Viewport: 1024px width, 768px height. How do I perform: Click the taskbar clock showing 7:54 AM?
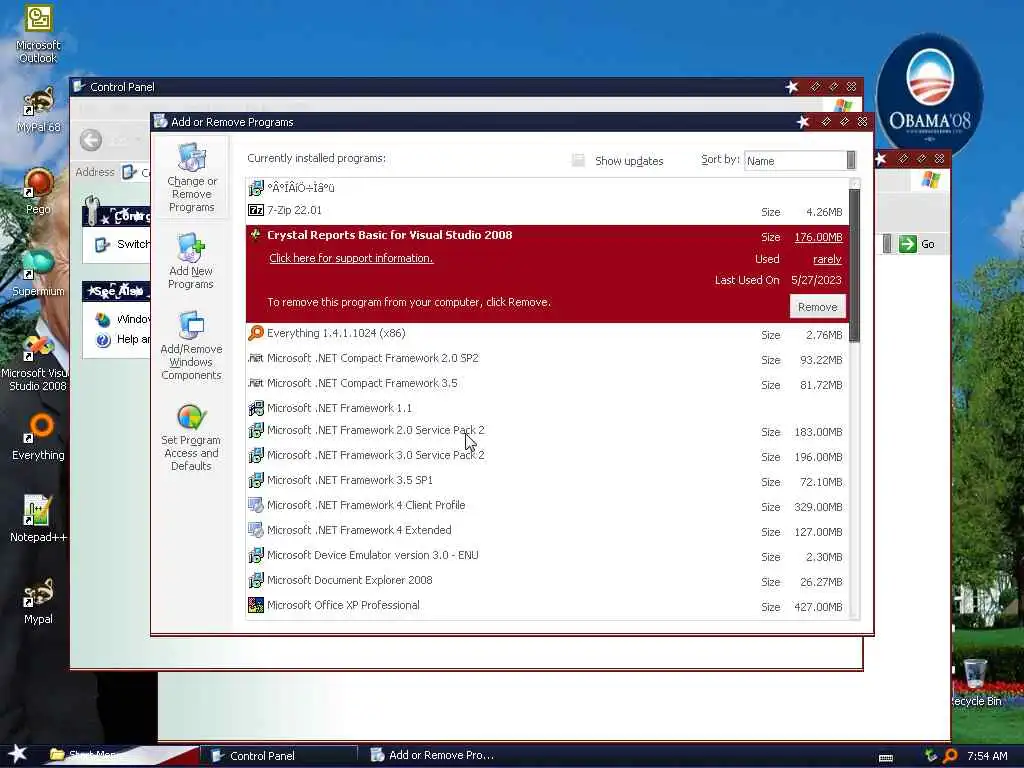pyautogui.click(x=987, y=756)
